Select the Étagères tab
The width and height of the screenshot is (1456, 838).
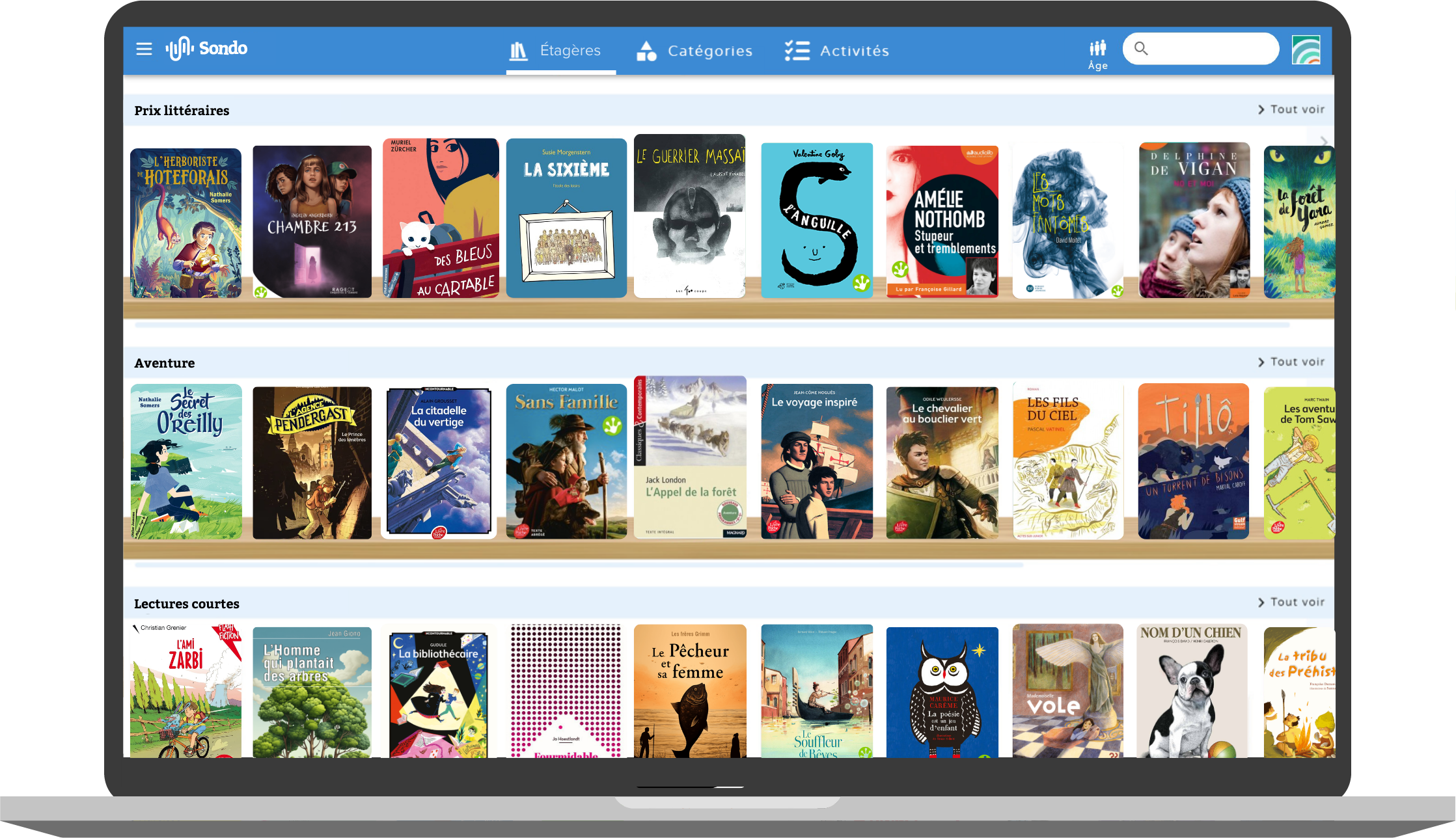[x=557, y=50]
